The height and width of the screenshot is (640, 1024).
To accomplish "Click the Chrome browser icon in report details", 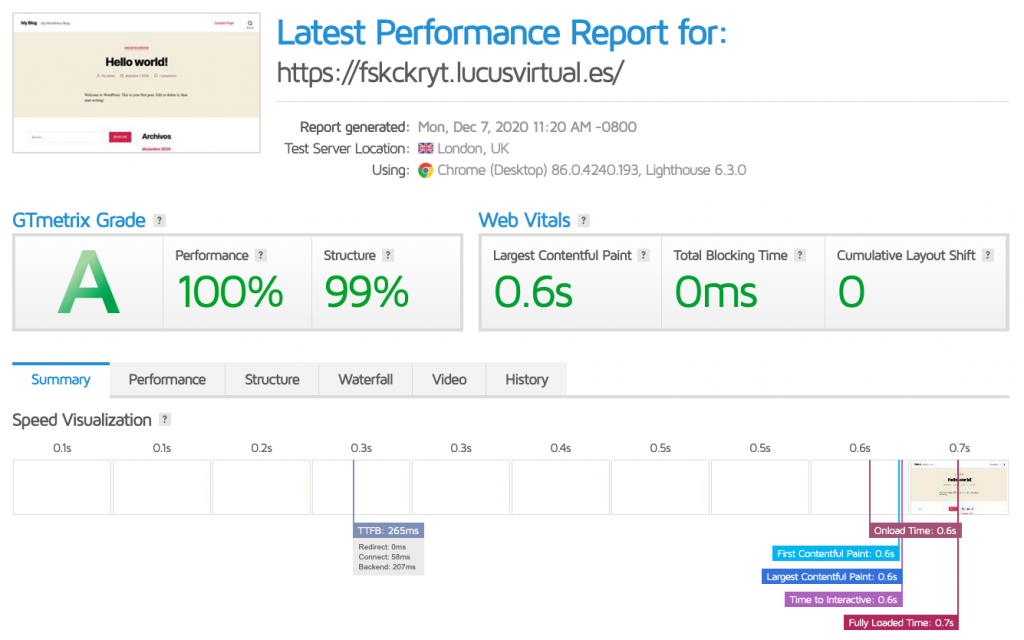I will click(x=428, y=170).
